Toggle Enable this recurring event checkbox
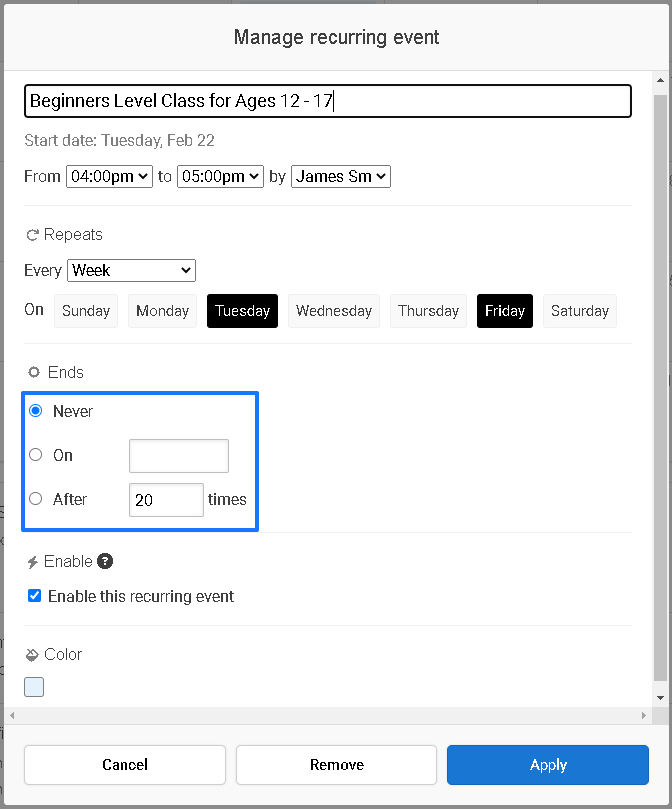Image resolution: width=672 pixels, height=809 pixels. click(35, 596)
